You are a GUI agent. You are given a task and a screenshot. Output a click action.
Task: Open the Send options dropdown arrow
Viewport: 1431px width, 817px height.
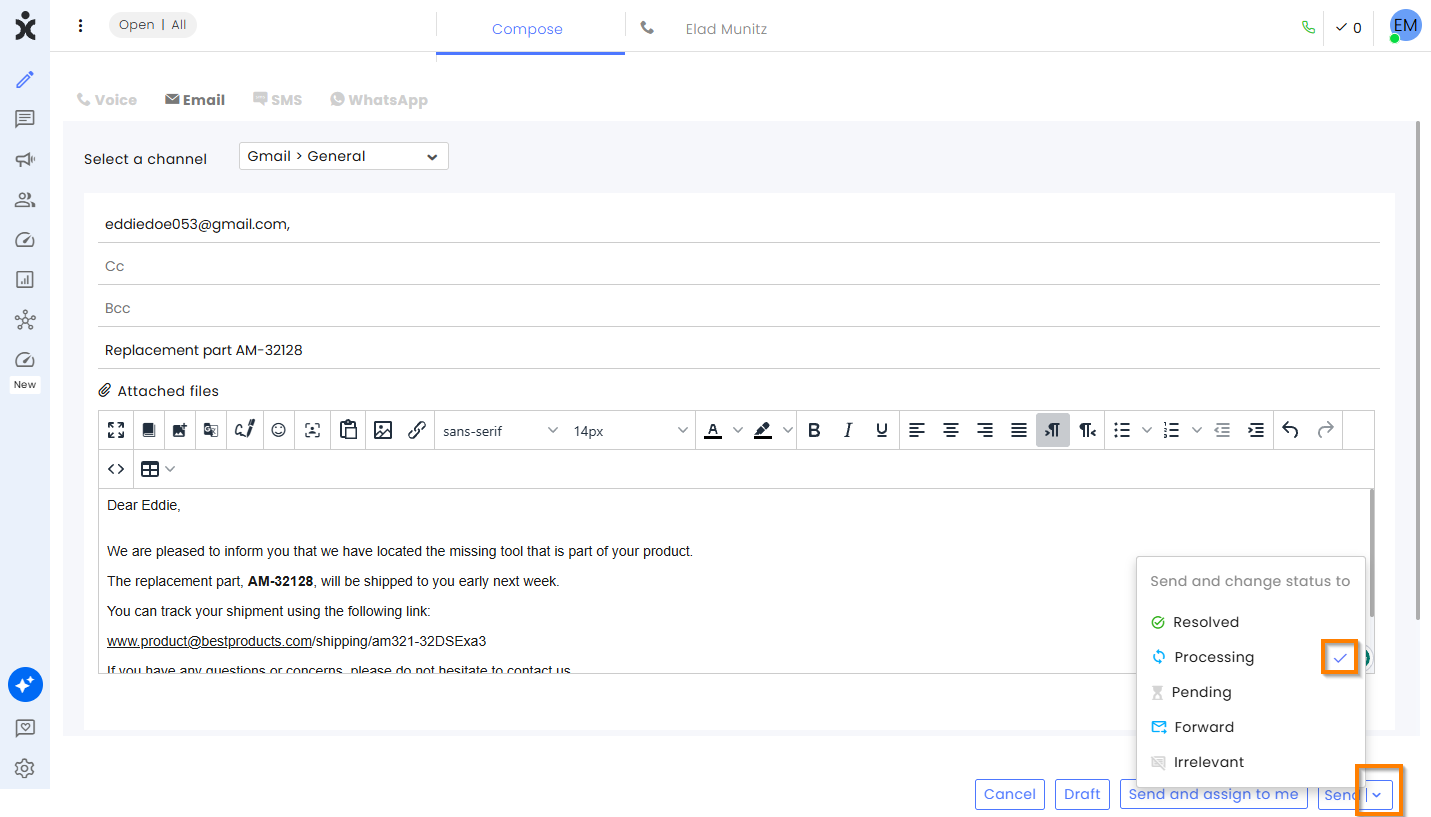(x=1377, y=795)
